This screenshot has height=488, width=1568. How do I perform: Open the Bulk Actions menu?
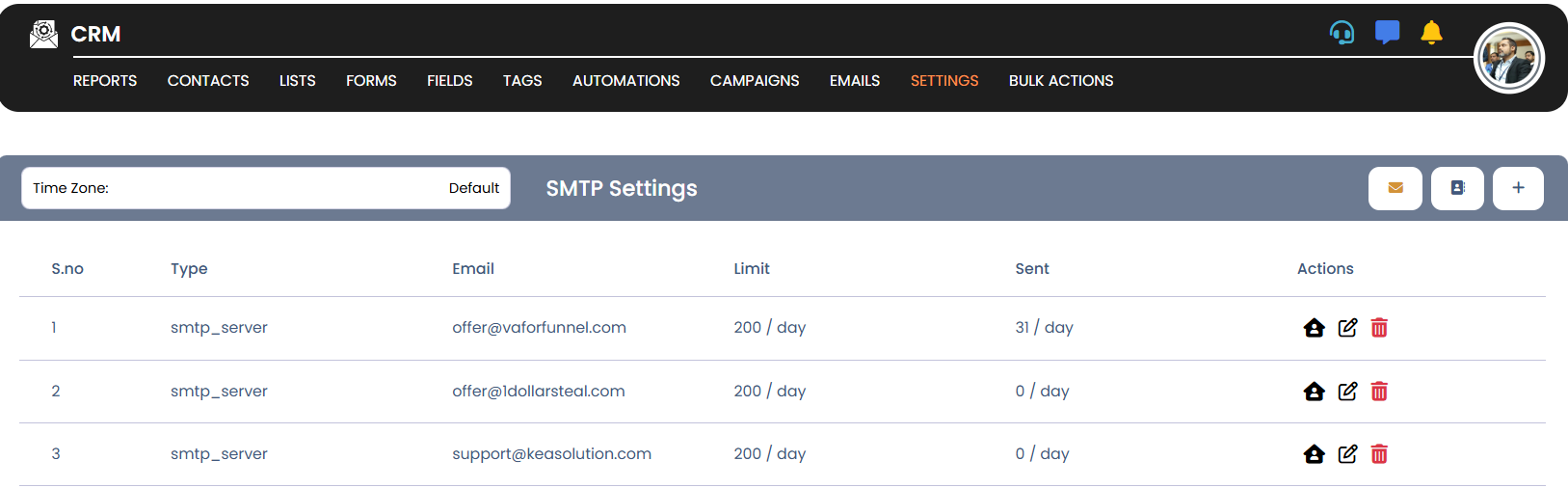click(x=1060, y=81)
